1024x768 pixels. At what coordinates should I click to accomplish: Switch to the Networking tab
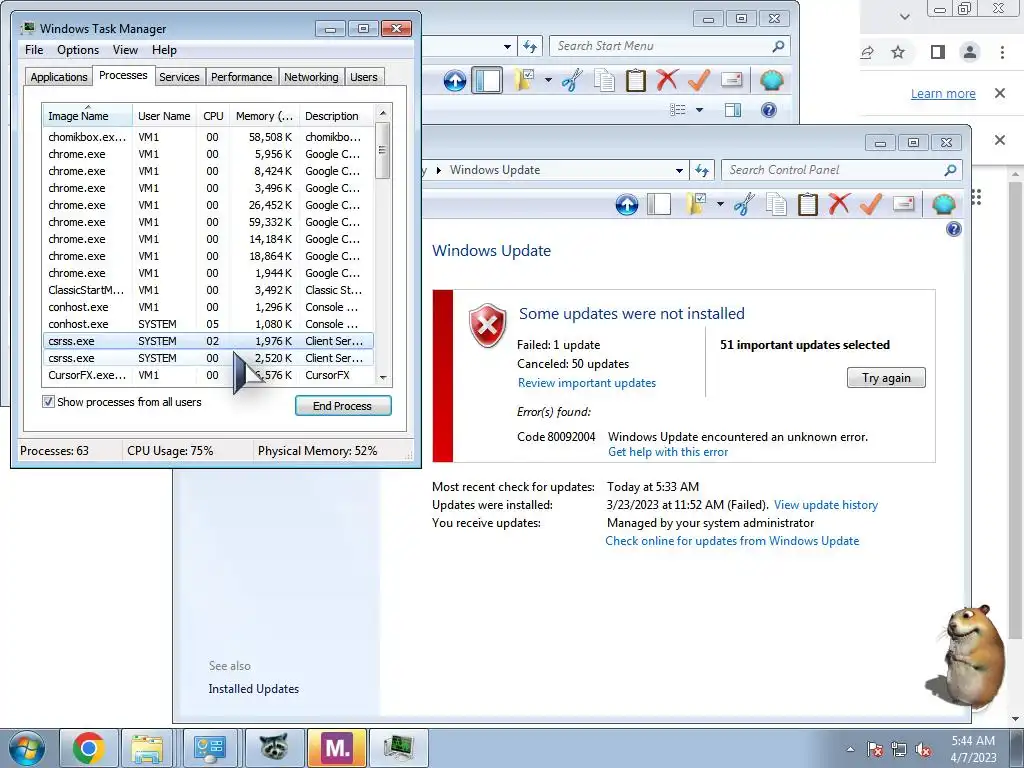[312, 77]
